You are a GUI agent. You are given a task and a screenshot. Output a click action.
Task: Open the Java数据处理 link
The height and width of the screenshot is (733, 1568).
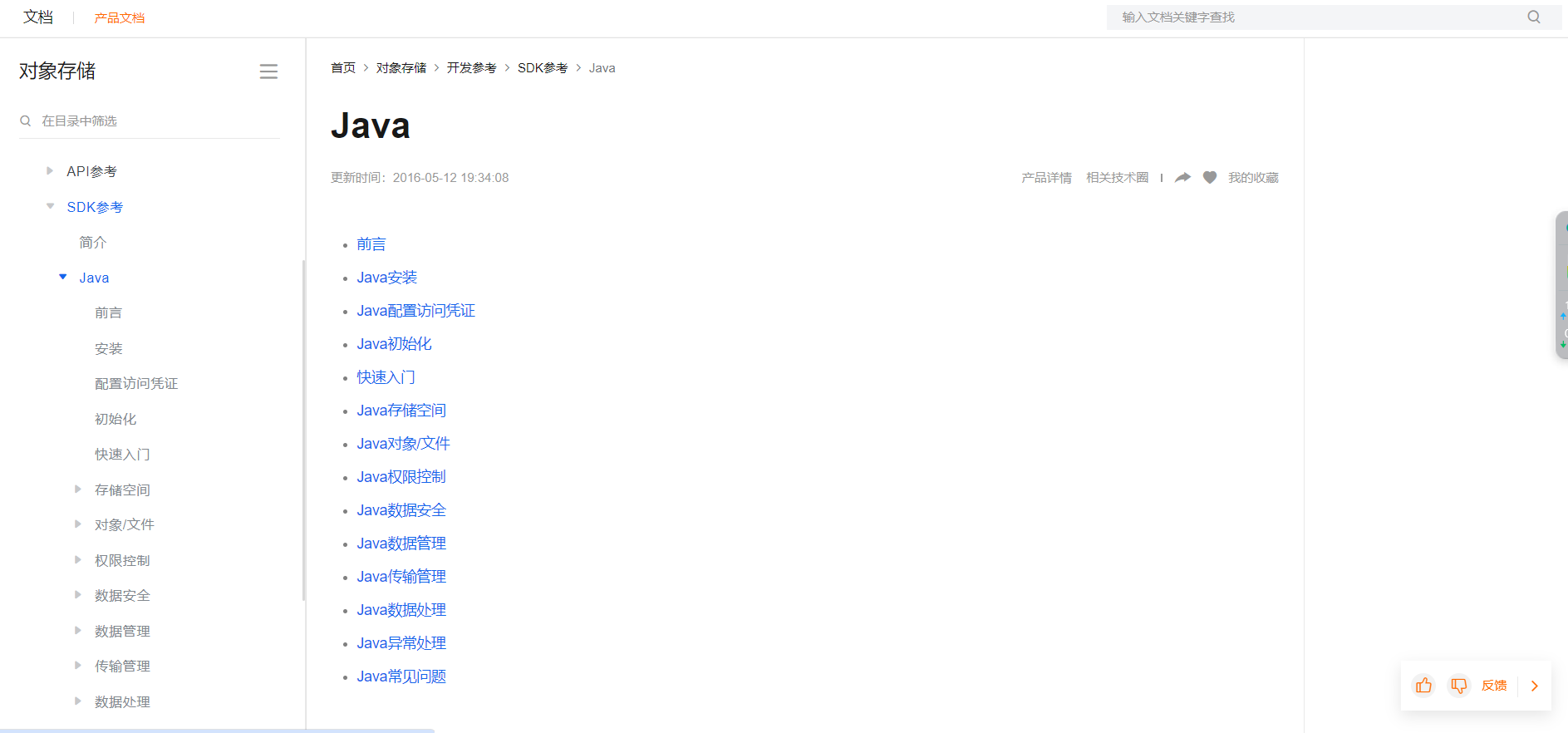point(401,609)
